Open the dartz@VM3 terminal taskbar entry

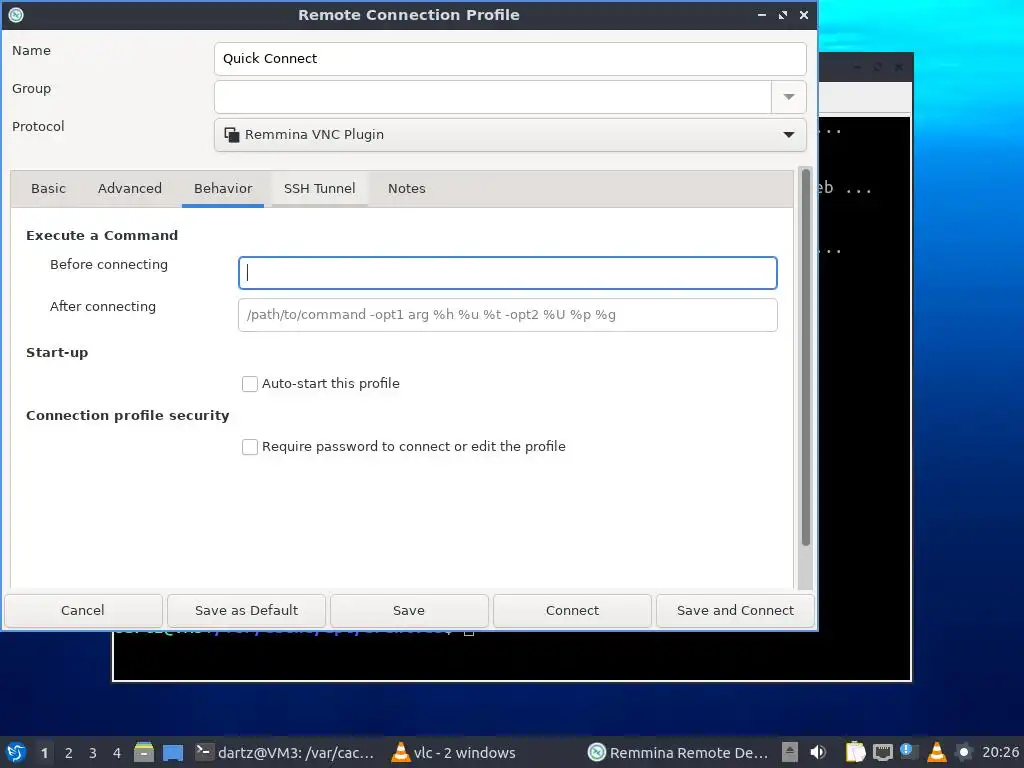(285, 752)
